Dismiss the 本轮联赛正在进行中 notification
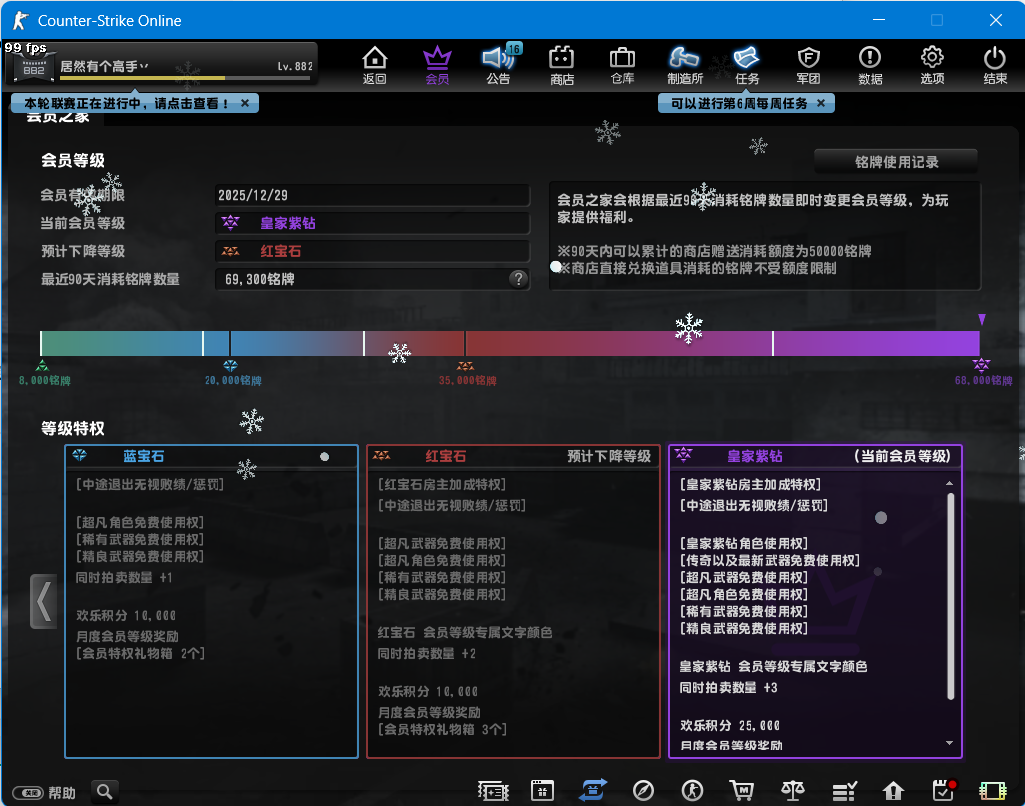1025x806 pixels. click(245, 103)
